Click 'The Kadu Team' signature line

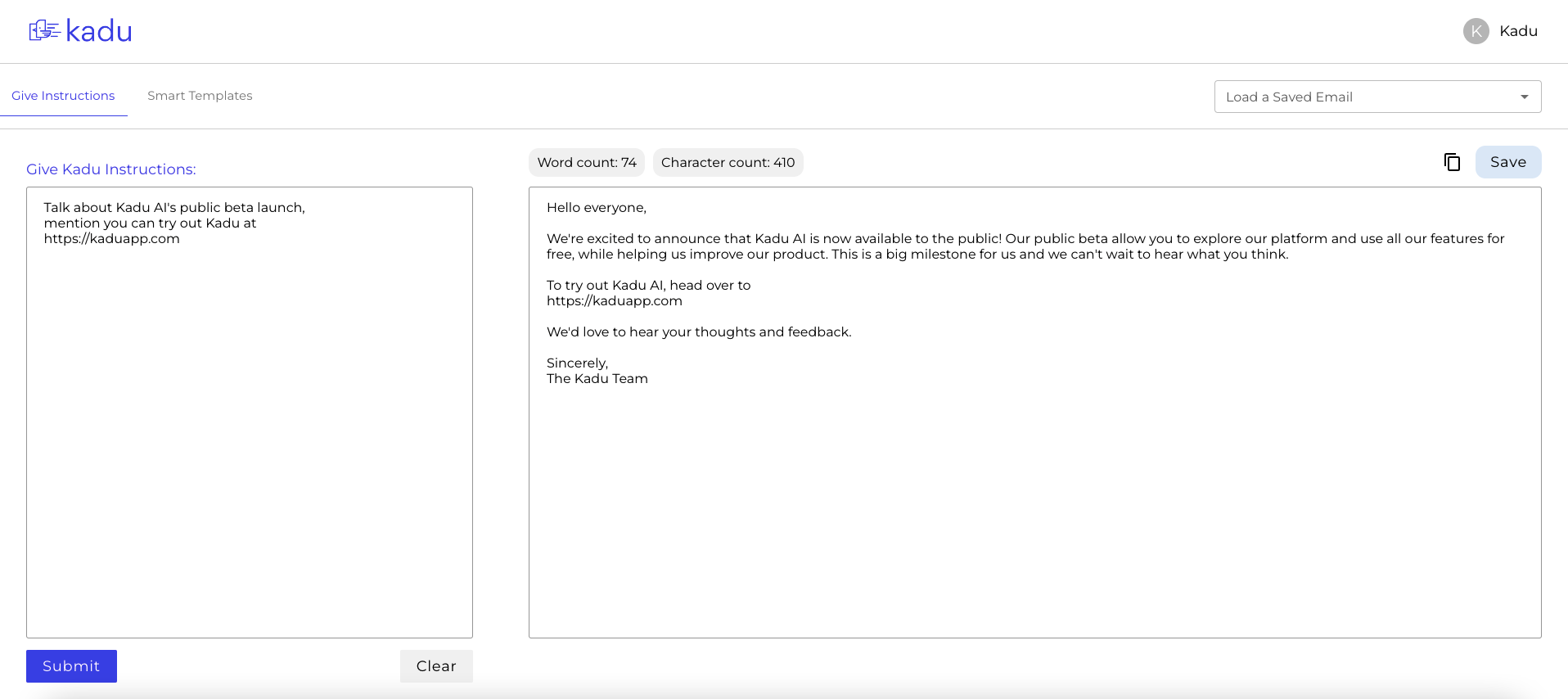click(x=597, y=379)
